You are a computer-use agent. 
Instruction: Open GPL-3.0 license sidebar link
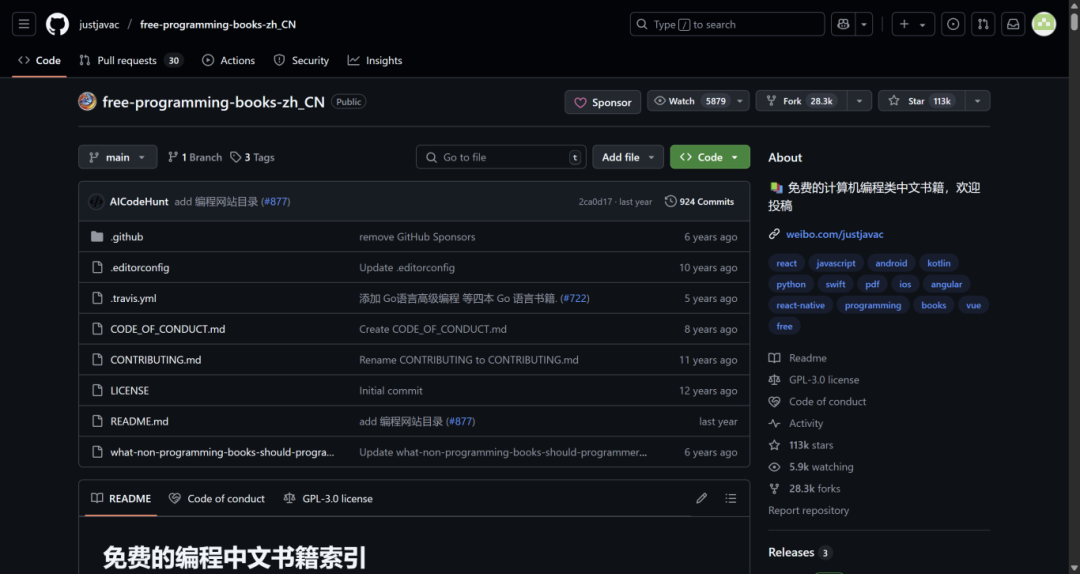pyautogui.click(x=813, y=380)
